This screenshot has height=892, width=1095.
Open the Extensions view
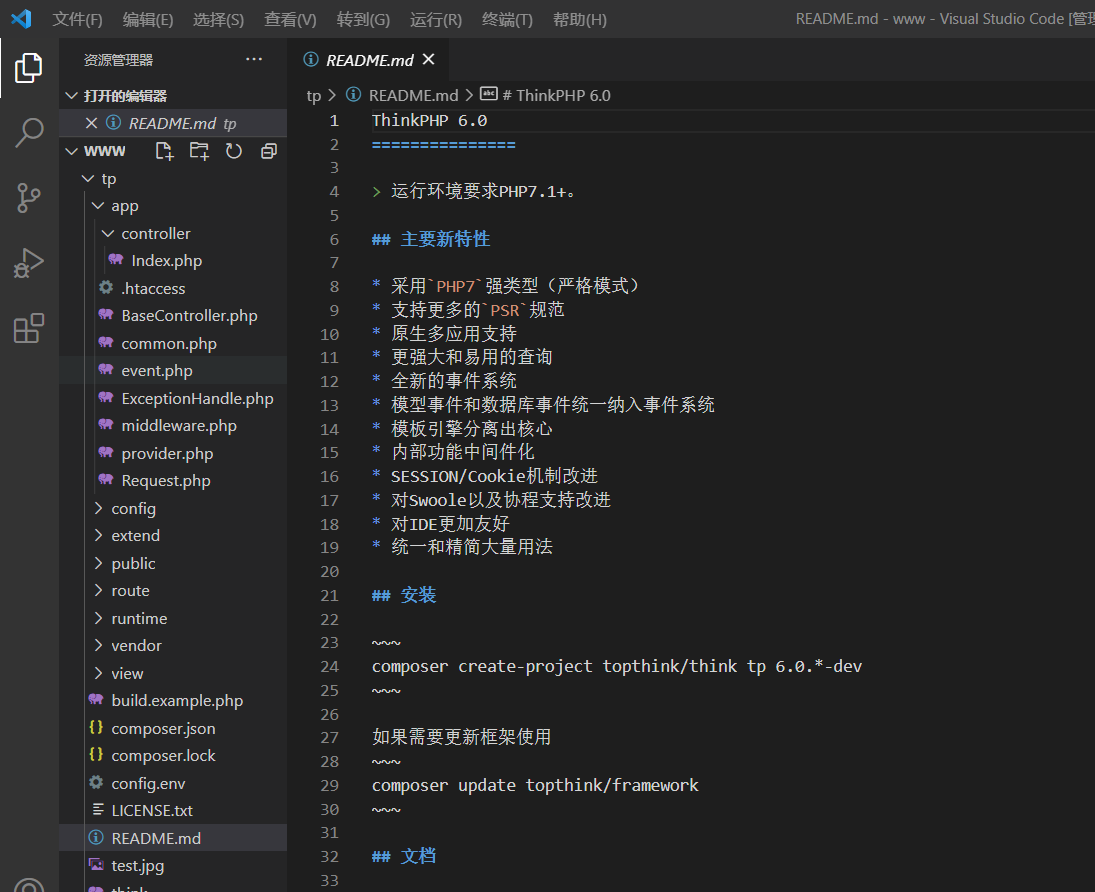pos(29,328)
